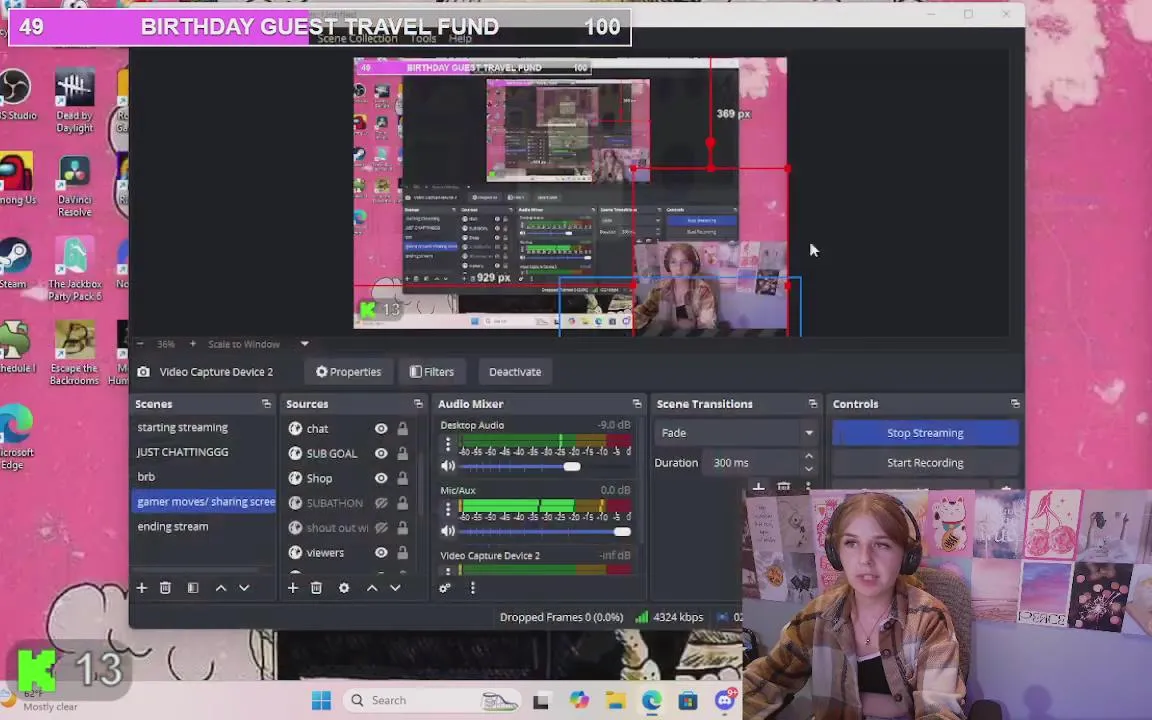Move selected source up with arrow
This screenshot has height=720, width=1152.
point(372,588)
